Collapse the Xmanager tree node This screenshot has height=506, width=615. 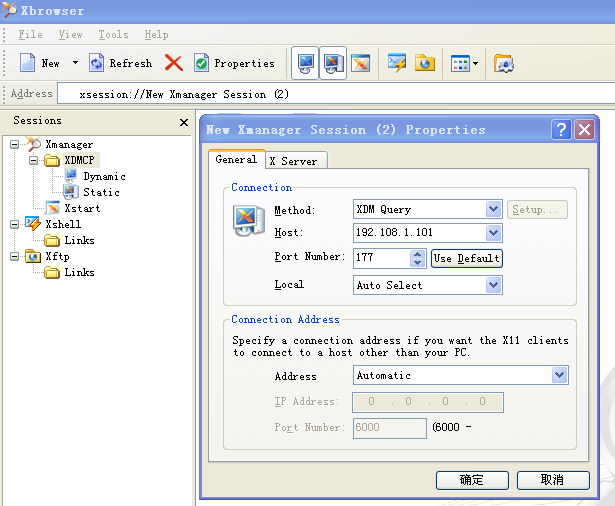tap(14, 144)
